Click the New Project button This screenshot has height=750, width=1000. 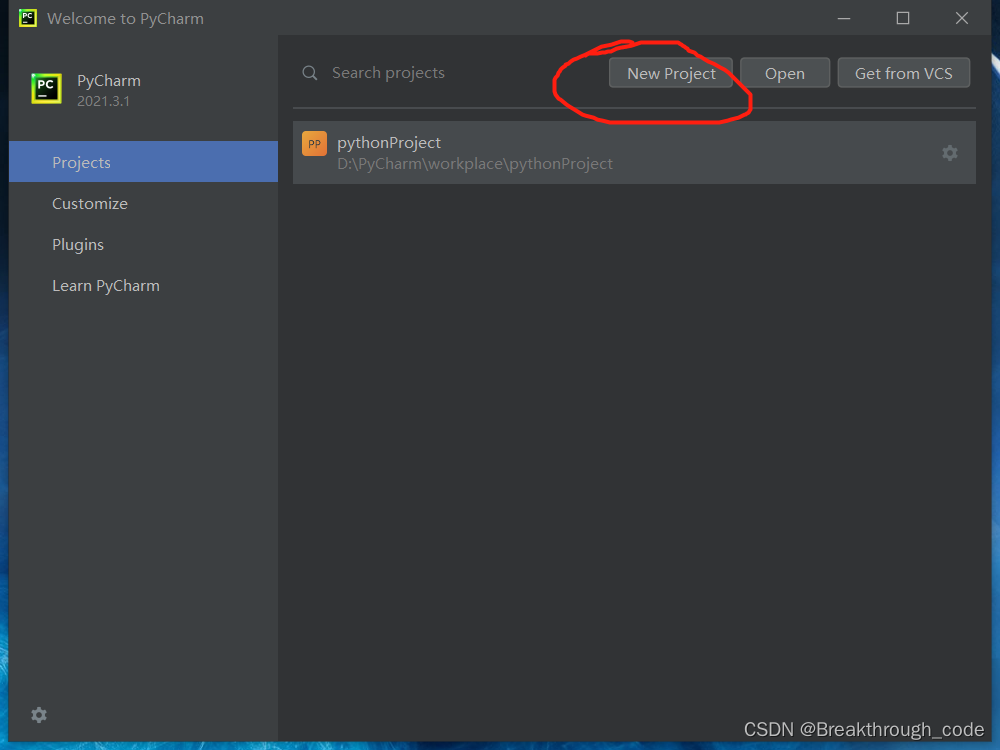[x=670, y=73]
